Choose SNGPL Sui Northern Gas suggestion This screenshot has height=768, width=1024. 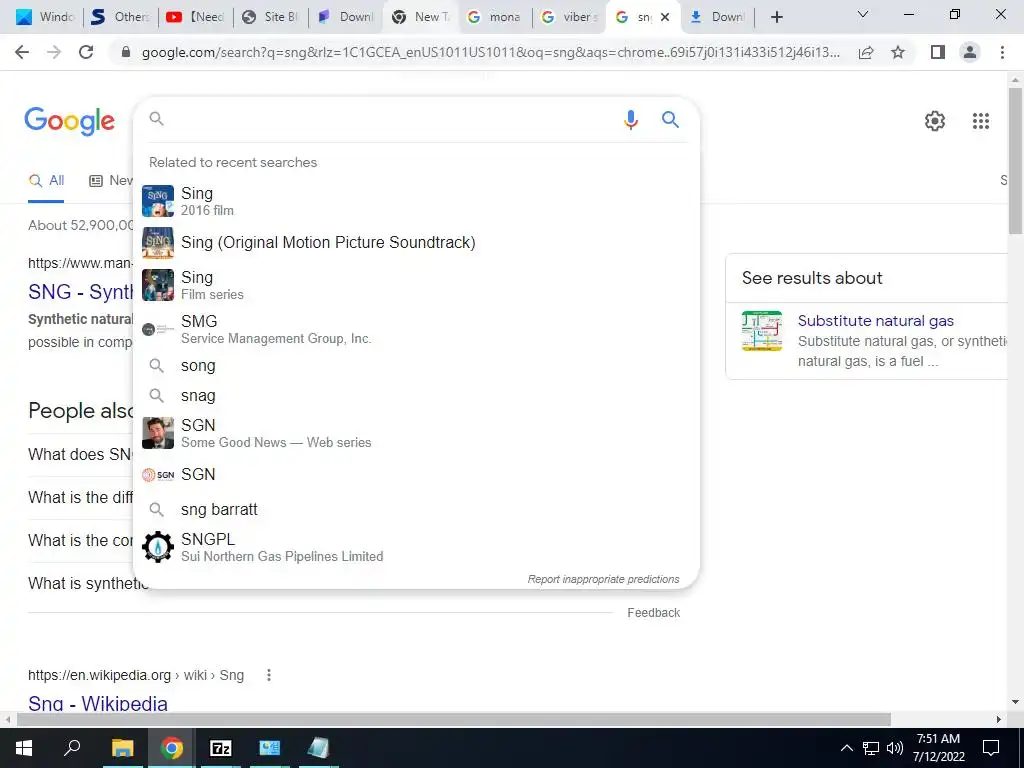click(416, 547)
